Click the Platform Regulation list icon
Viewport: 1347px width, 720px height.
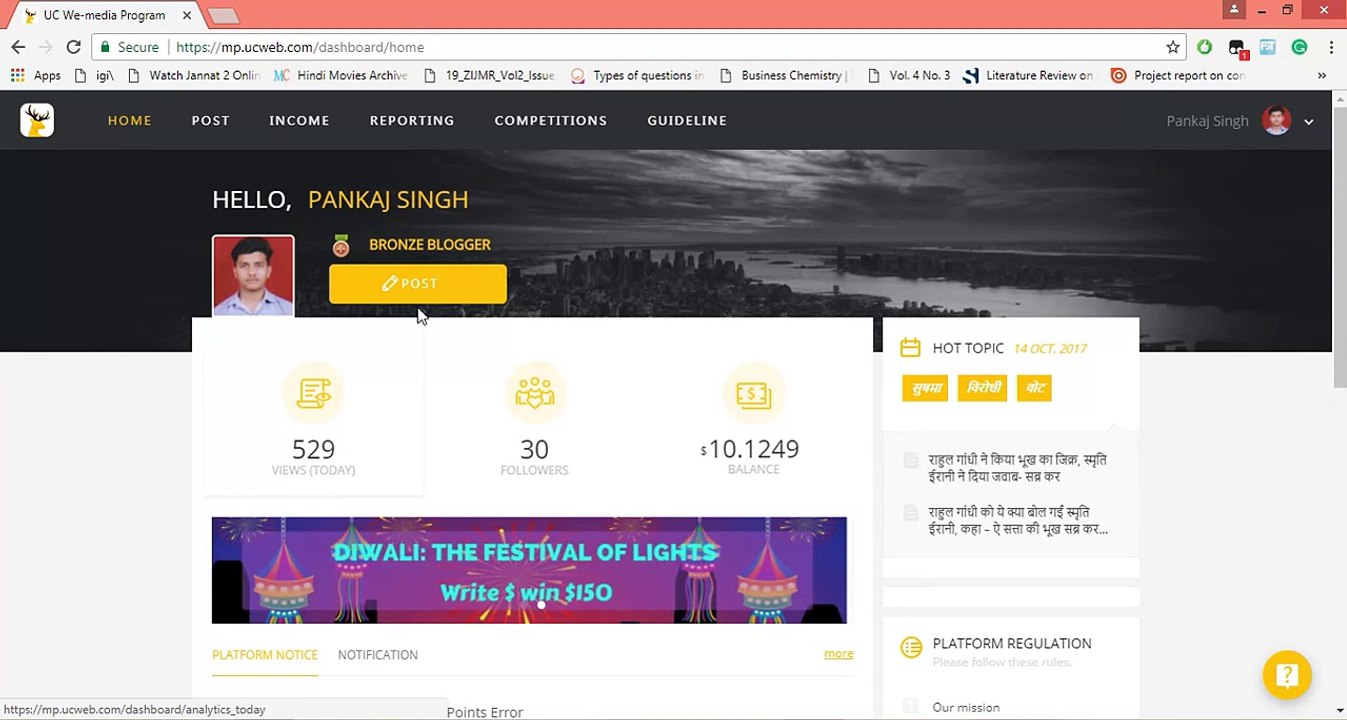coord(911,647)
